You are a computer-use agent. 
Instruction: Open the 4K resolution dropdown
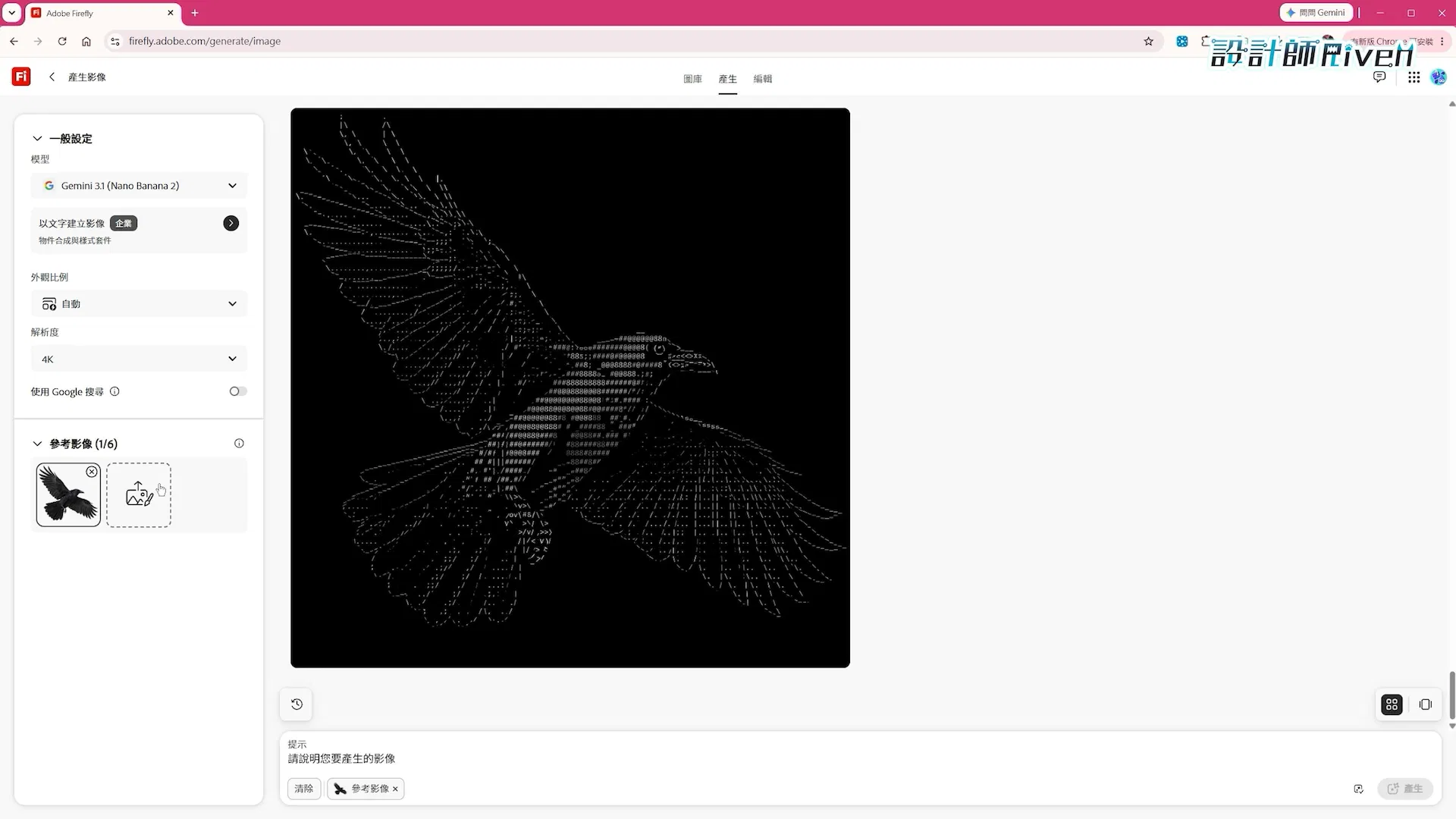[140, 359]
